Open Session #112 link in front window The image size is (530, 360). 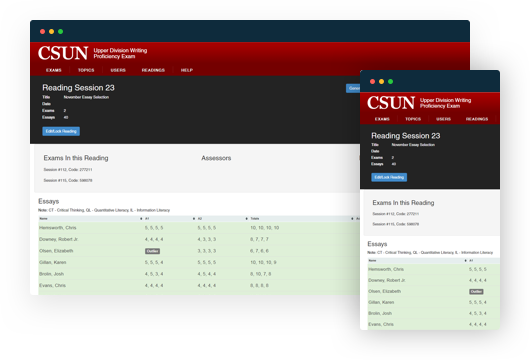395,214
